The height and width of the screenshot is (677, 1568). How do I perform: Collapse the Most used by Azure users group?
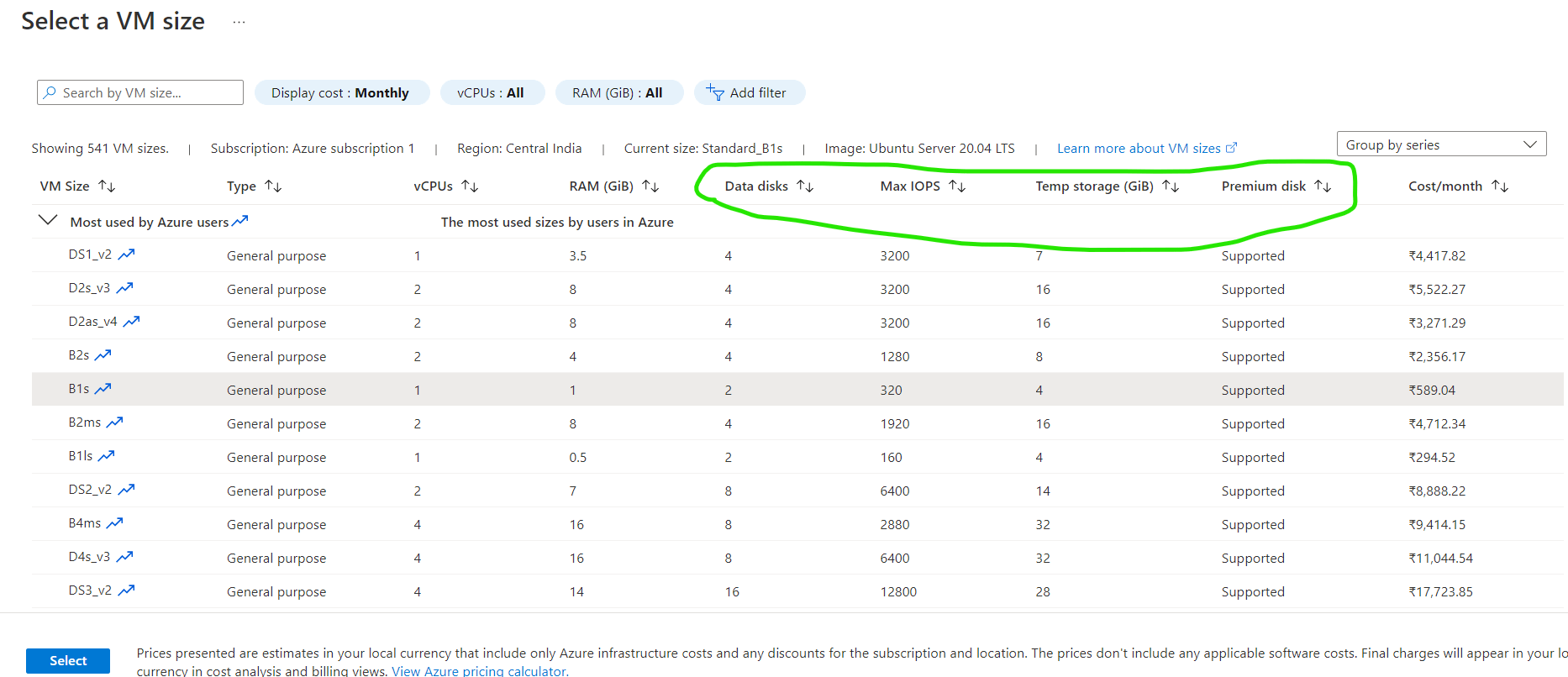click(x=48, y=220)
